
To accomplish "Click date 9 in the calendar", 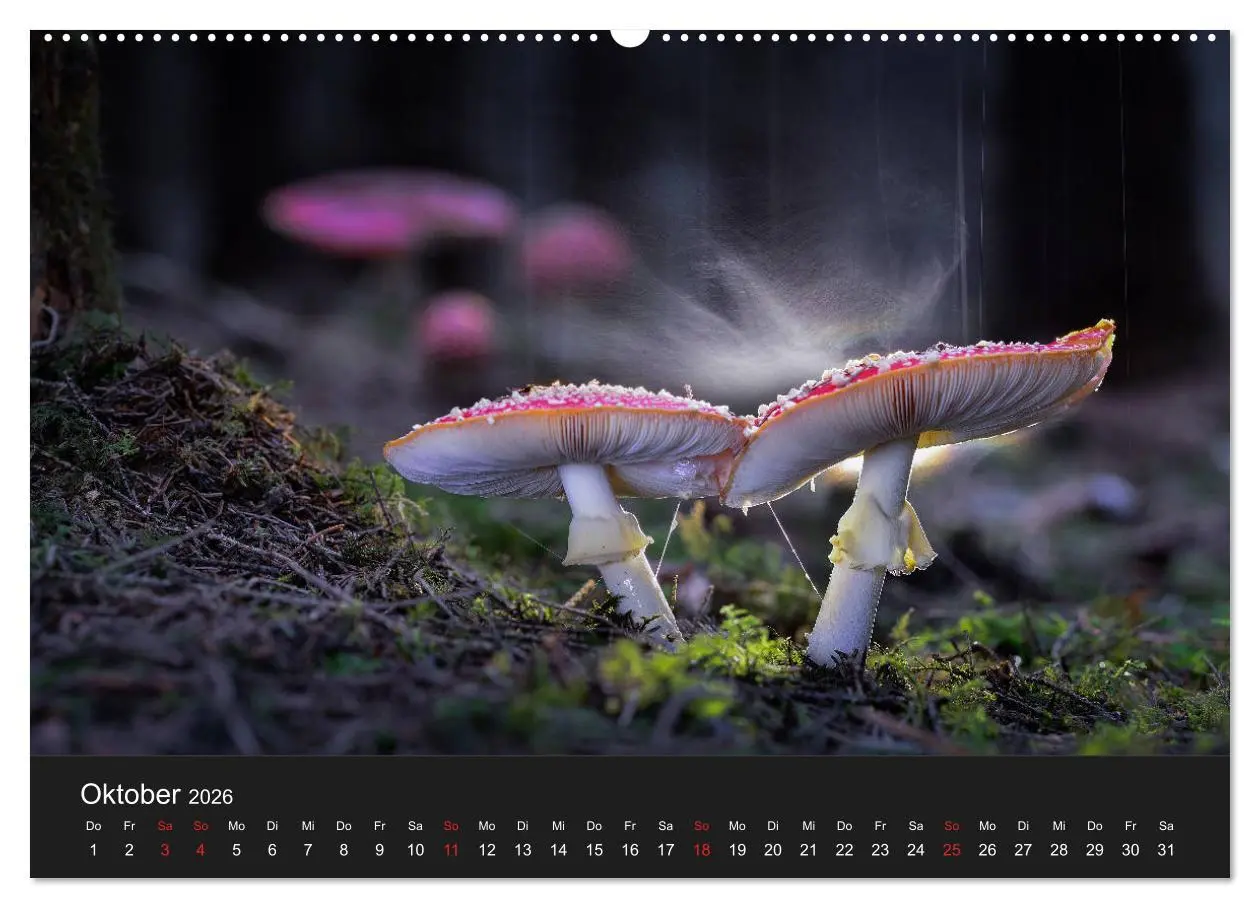I will tap(379, 850).
